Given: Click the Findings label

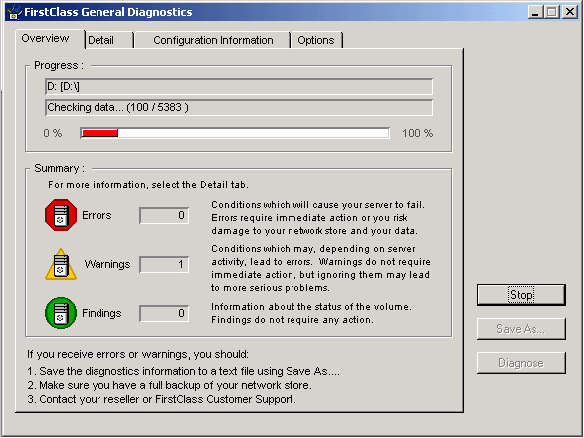Looking at the screenshot, I should point(102,313).
